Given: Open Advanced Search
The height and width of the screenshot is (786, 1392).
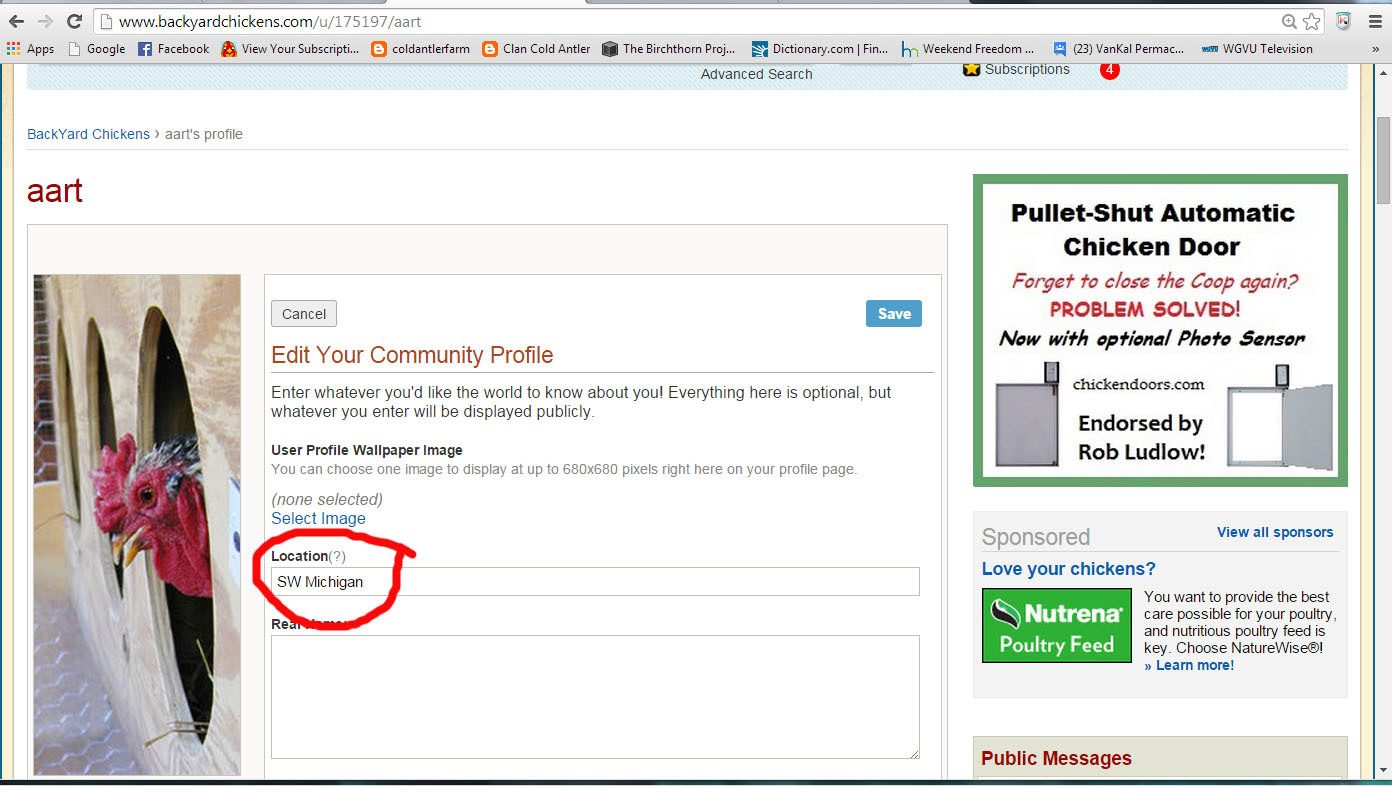Looking at the screenshot, I should (756, 74).
